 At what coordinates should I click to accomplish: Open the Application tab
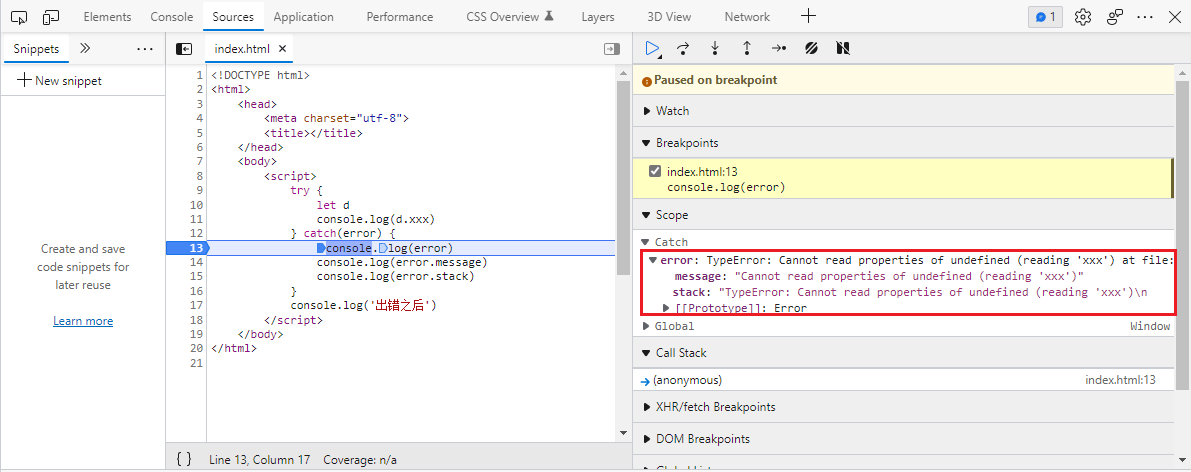point(303,17)
